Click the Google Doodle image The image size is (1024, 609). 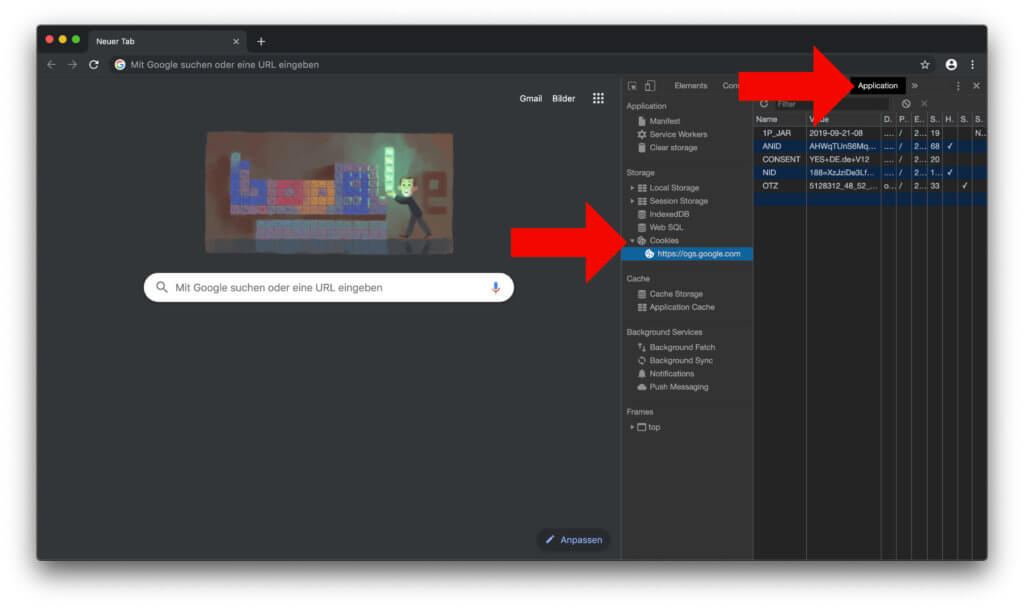(x=329, y=193)
